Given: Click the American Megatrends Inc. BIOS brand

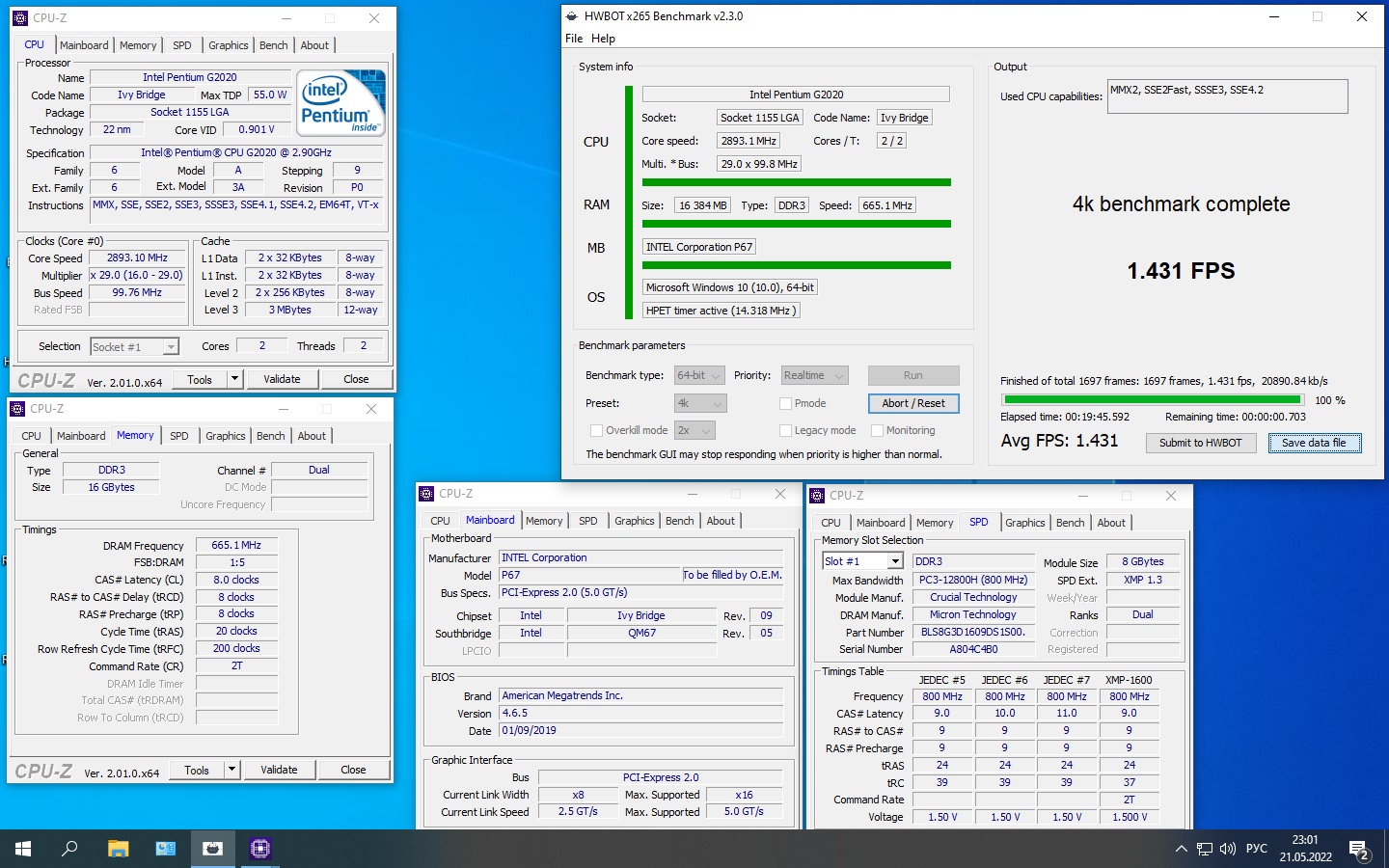Looking at the screenshot, I should 641,695.
